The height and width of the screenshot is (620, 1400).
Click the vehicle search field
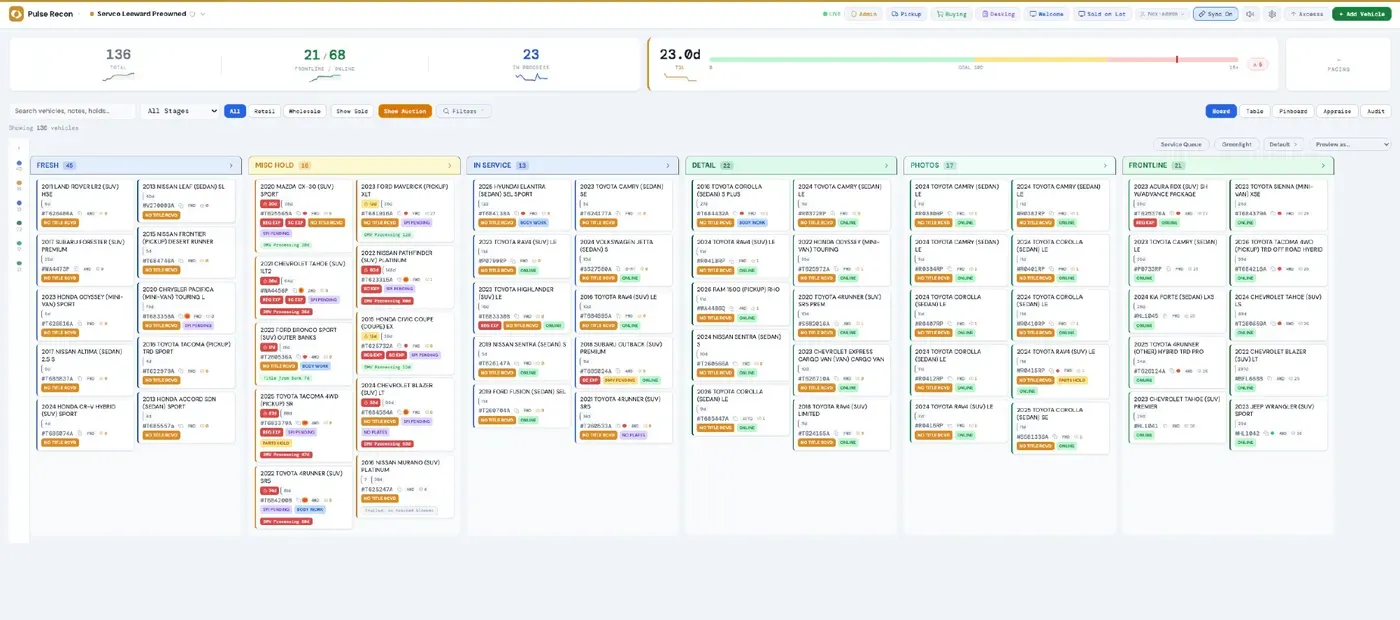pyautogui.click(x=72, y=111)
